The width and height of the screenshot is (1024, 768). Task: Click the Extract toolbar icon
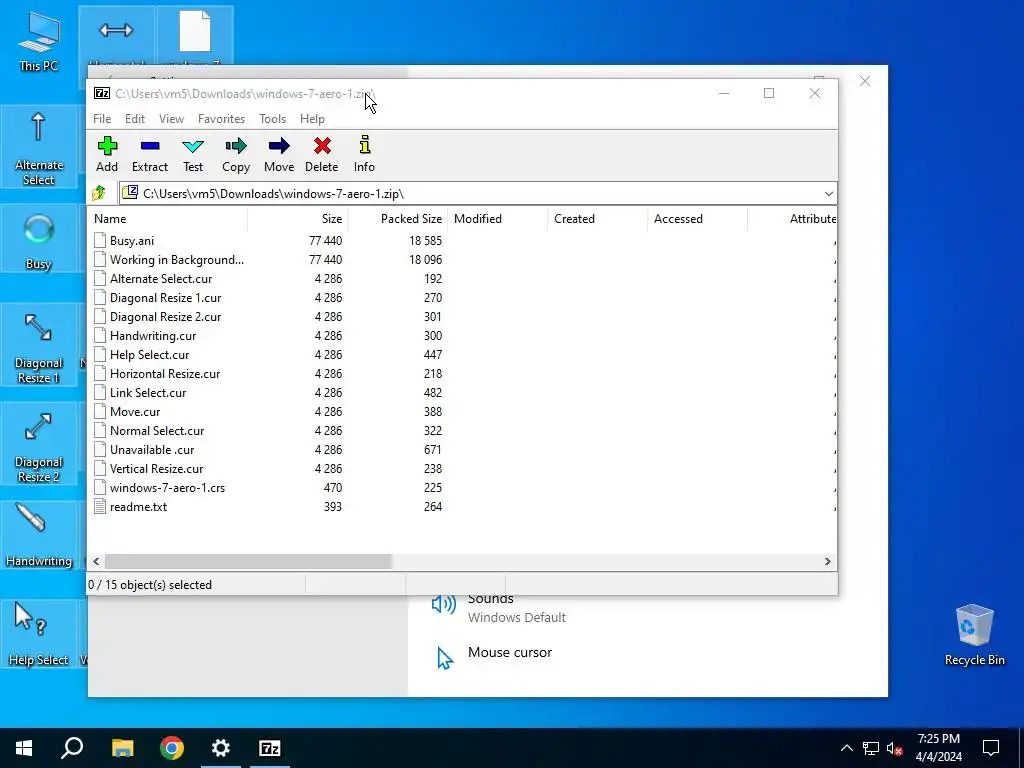(x=150, y=155)
